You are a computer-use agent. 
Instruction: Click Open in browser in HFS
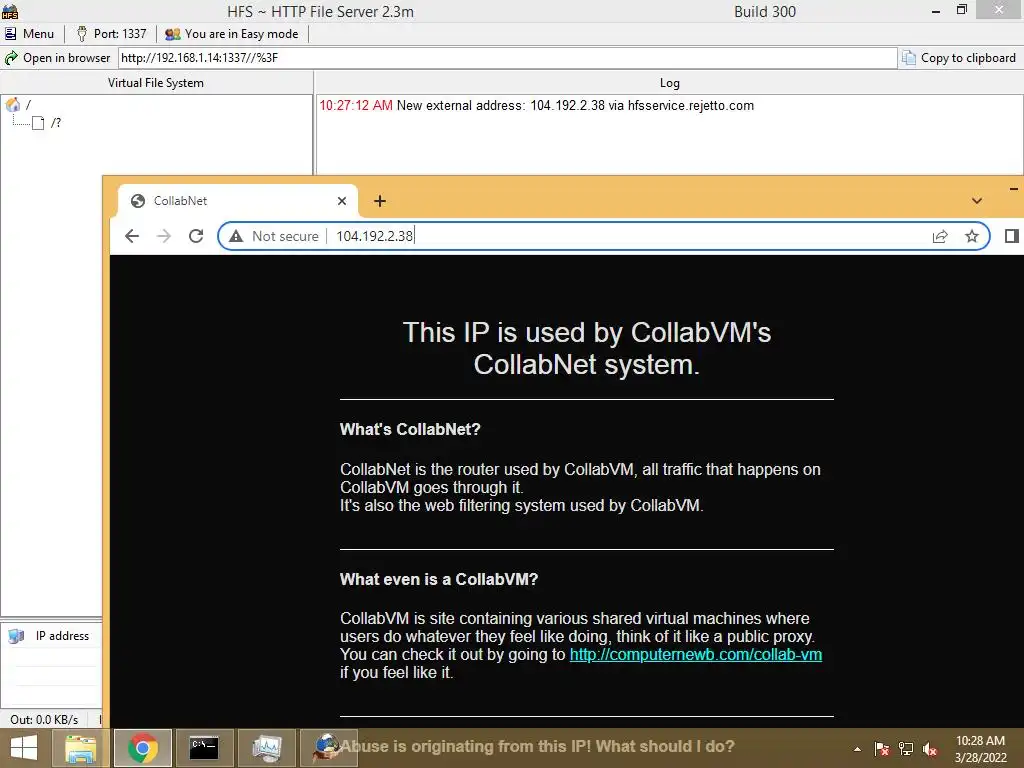57,57
